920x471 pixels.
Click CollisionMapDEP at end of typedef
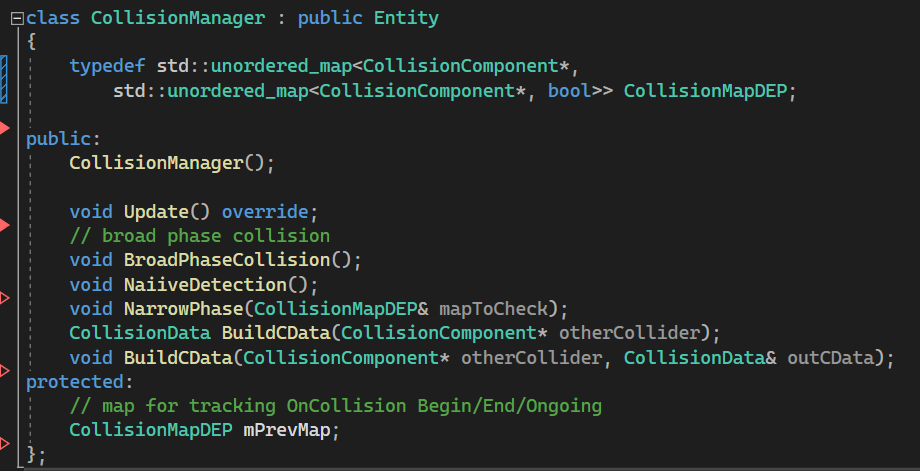click(x=705, y=91)
